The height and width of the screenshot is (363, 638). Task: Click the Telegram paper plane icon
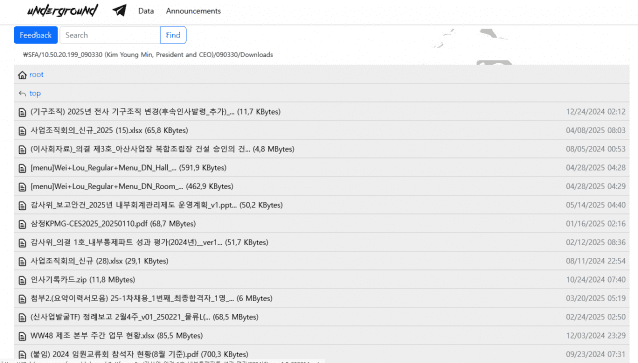pos(119,10)
